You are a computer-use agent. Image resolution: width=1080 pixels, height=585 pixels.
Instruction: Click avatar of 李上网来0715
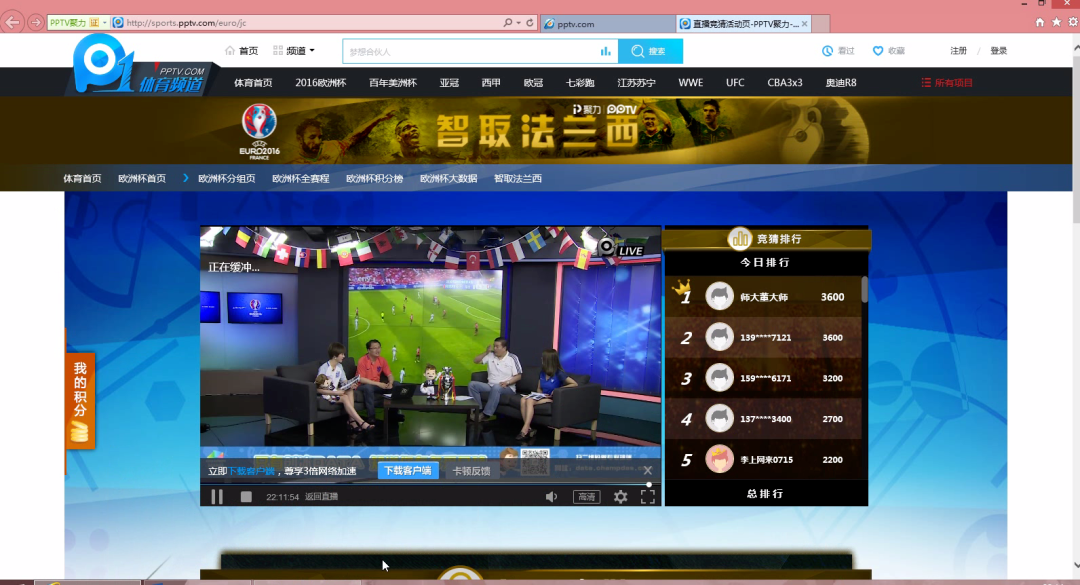[x=719, y=459]
